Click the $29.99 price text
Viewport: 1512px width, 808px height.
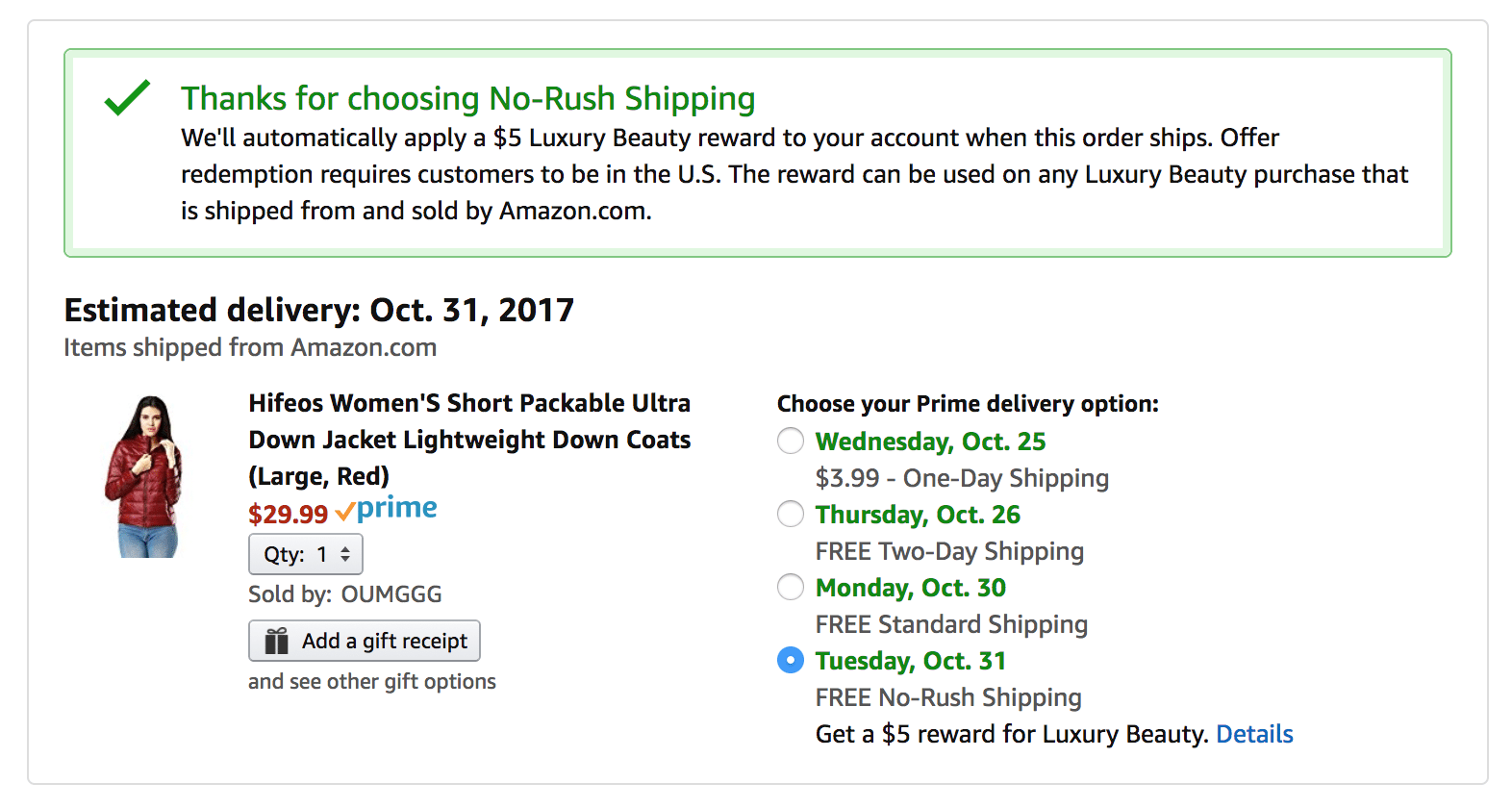click(289, 514)
